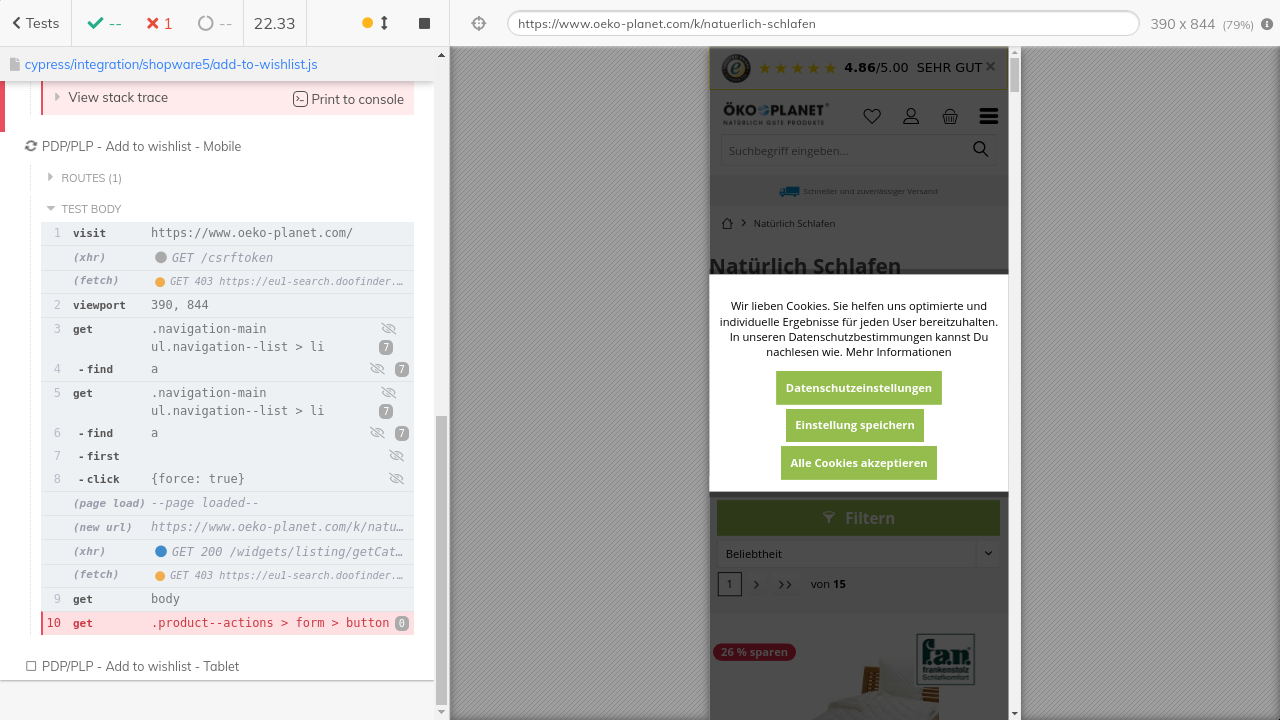Toggle auto-scrolling arrows icon in header
Image resolution: width=1280 pixels, height=720 pixels.
coord(384,23)
